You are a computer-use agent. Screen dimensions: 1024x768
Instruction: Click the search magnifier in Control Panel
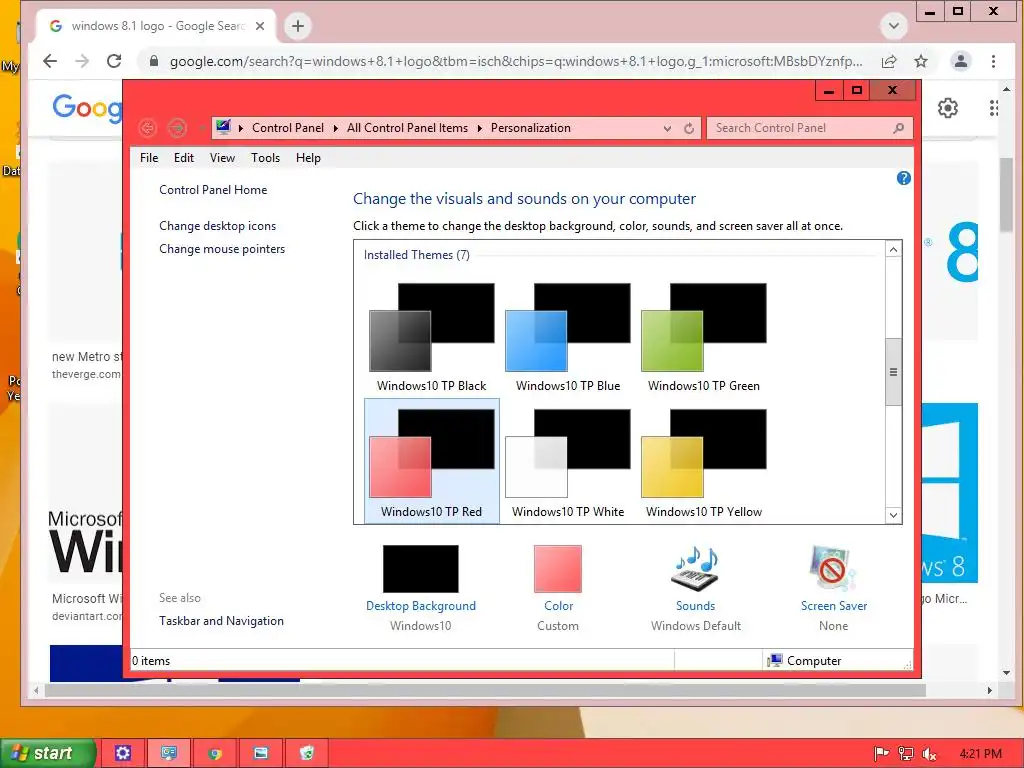coord(899,128)
